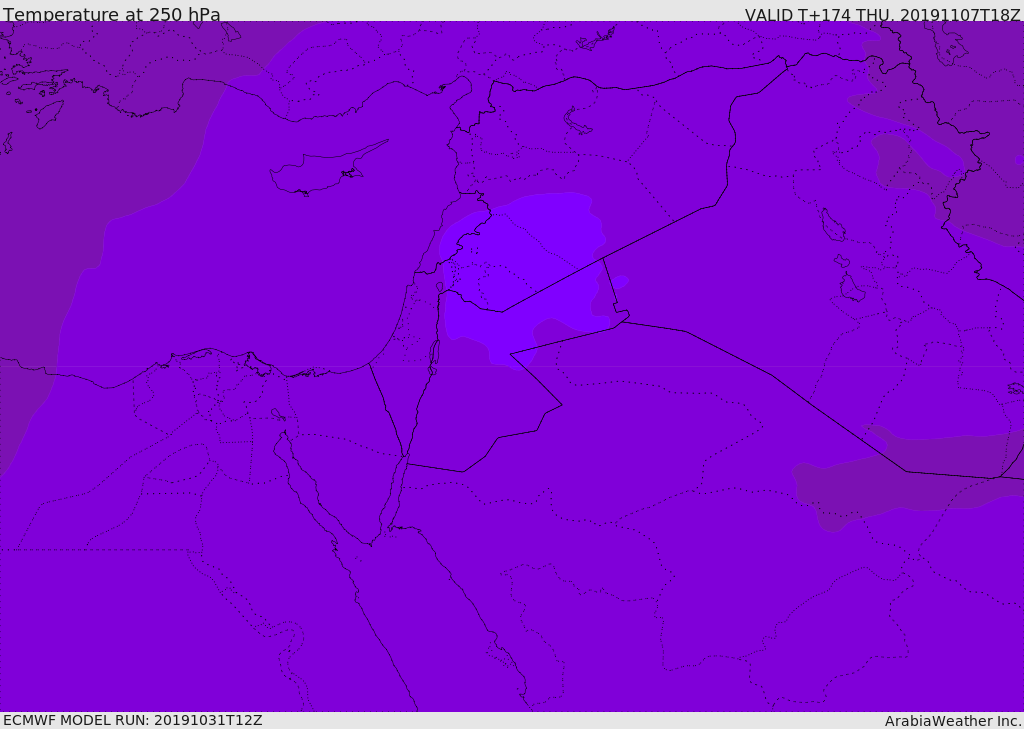Viewport: 1024px width, 729px height.
Task: Click the 'Temperature at 250 hPa' title text
Action: click(112, 14)
